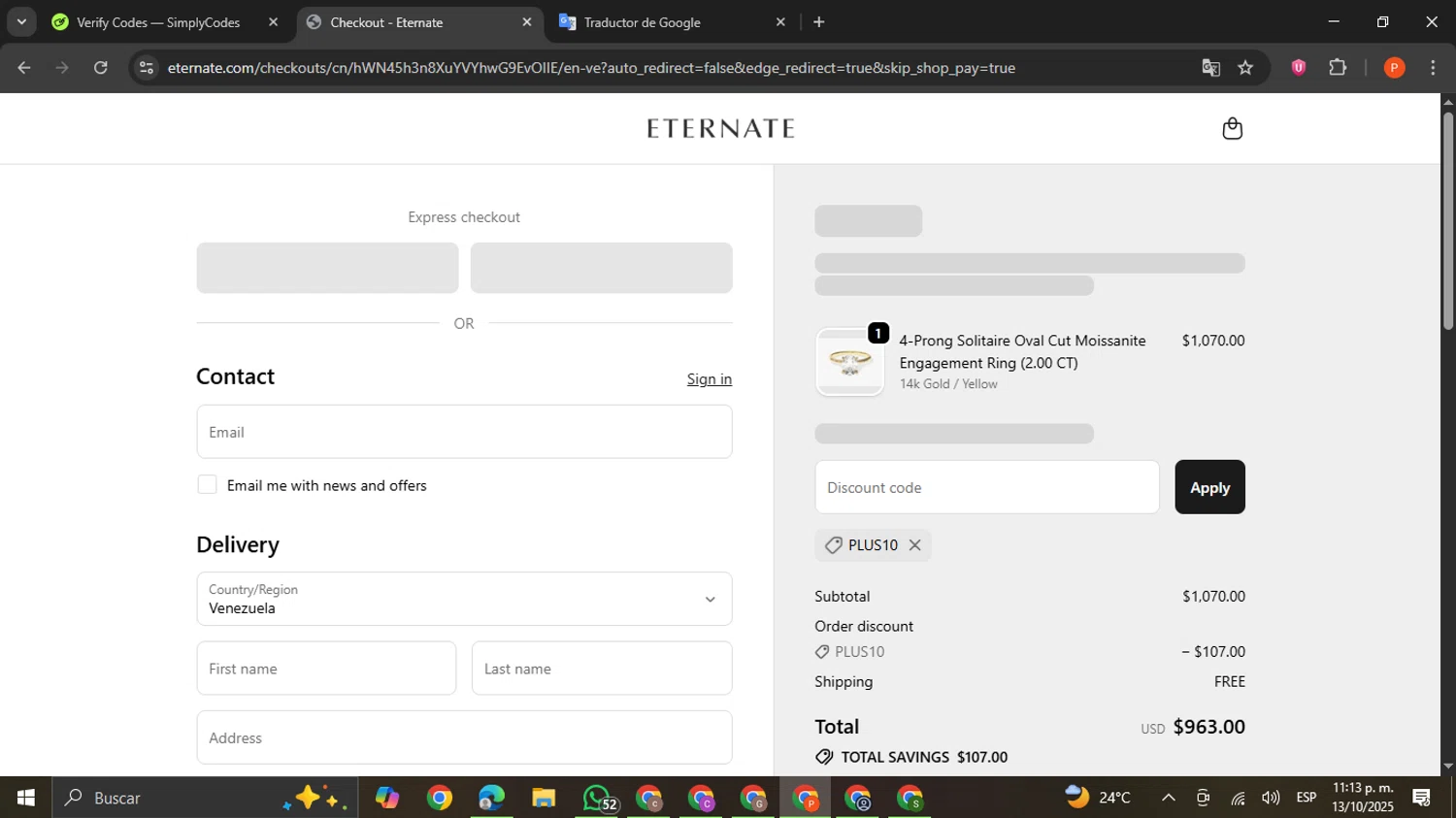Click the PLUS10 tag icon in Order discount

822,652
